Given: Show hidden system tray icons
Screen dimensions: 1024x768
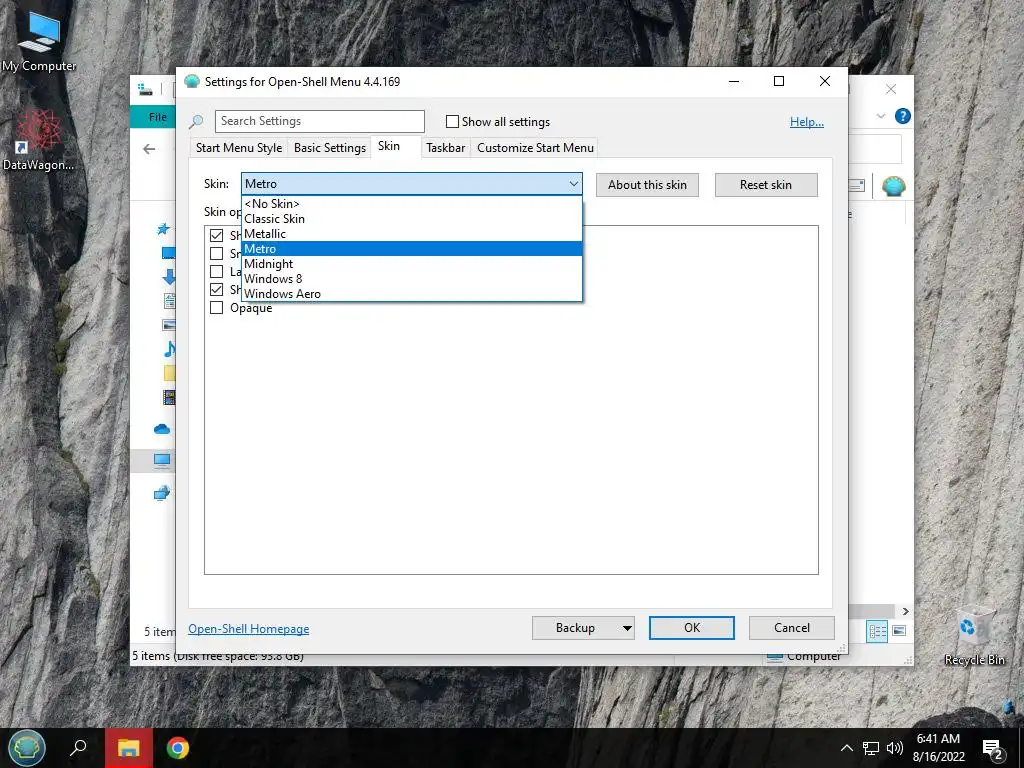Looking at the screenshot, I should [x=846, y=748].
